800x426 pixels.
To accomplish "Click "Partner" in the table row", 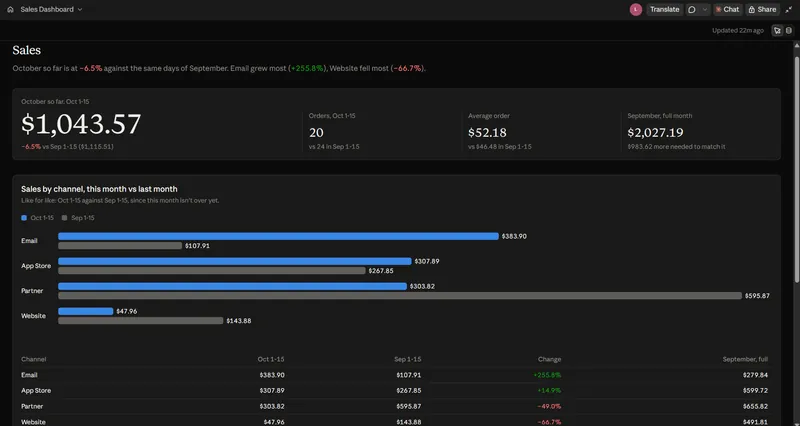I will click(x=32, y=407).
